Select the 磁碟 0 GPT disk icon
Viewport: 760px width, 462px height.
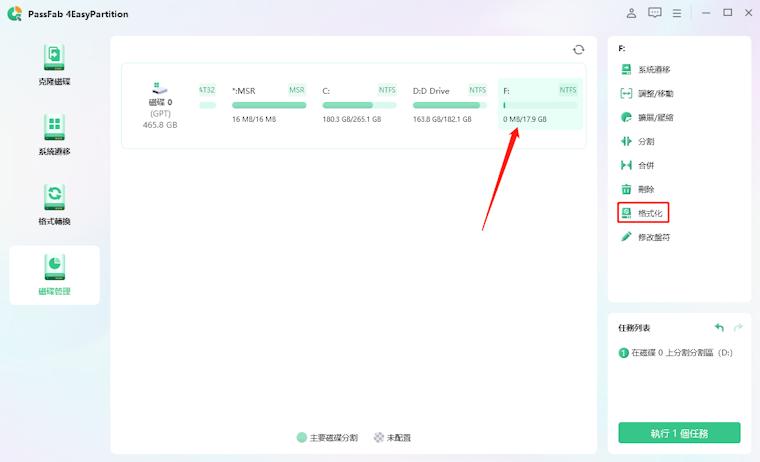160,88
